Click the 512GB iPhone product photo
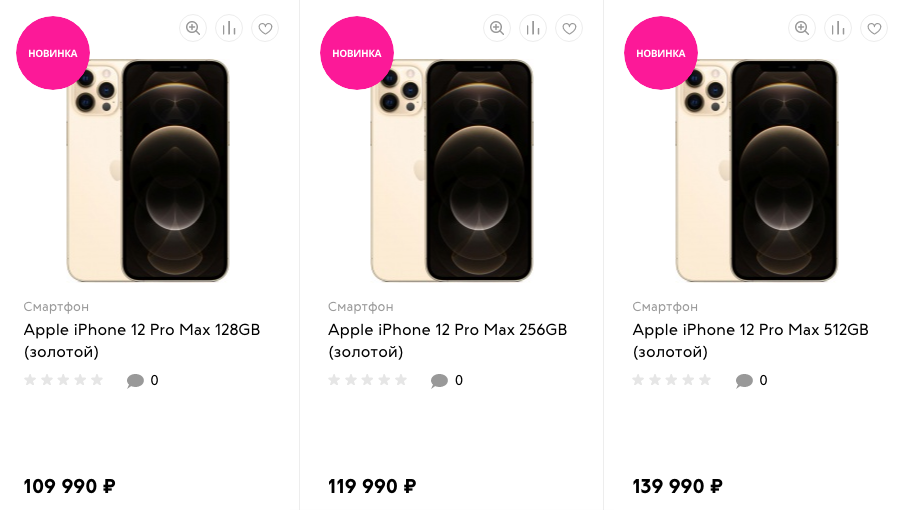The width and height of the screenshot is (899, 510). (757, 170)
